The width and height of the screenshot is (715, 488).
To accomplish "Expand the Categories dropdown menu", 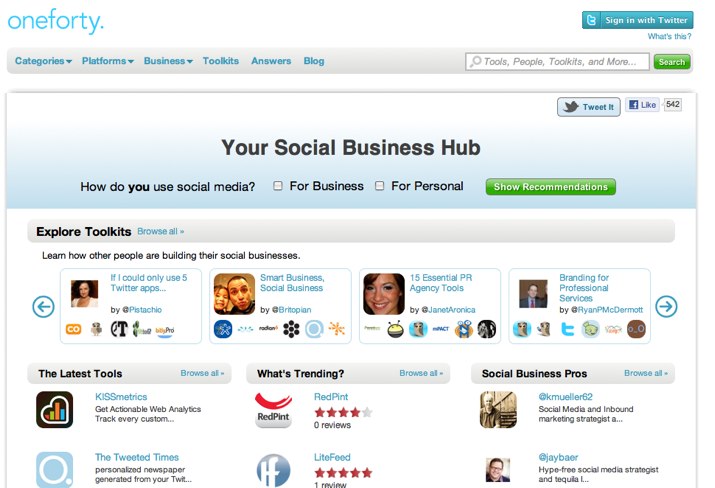I will 43,61.
